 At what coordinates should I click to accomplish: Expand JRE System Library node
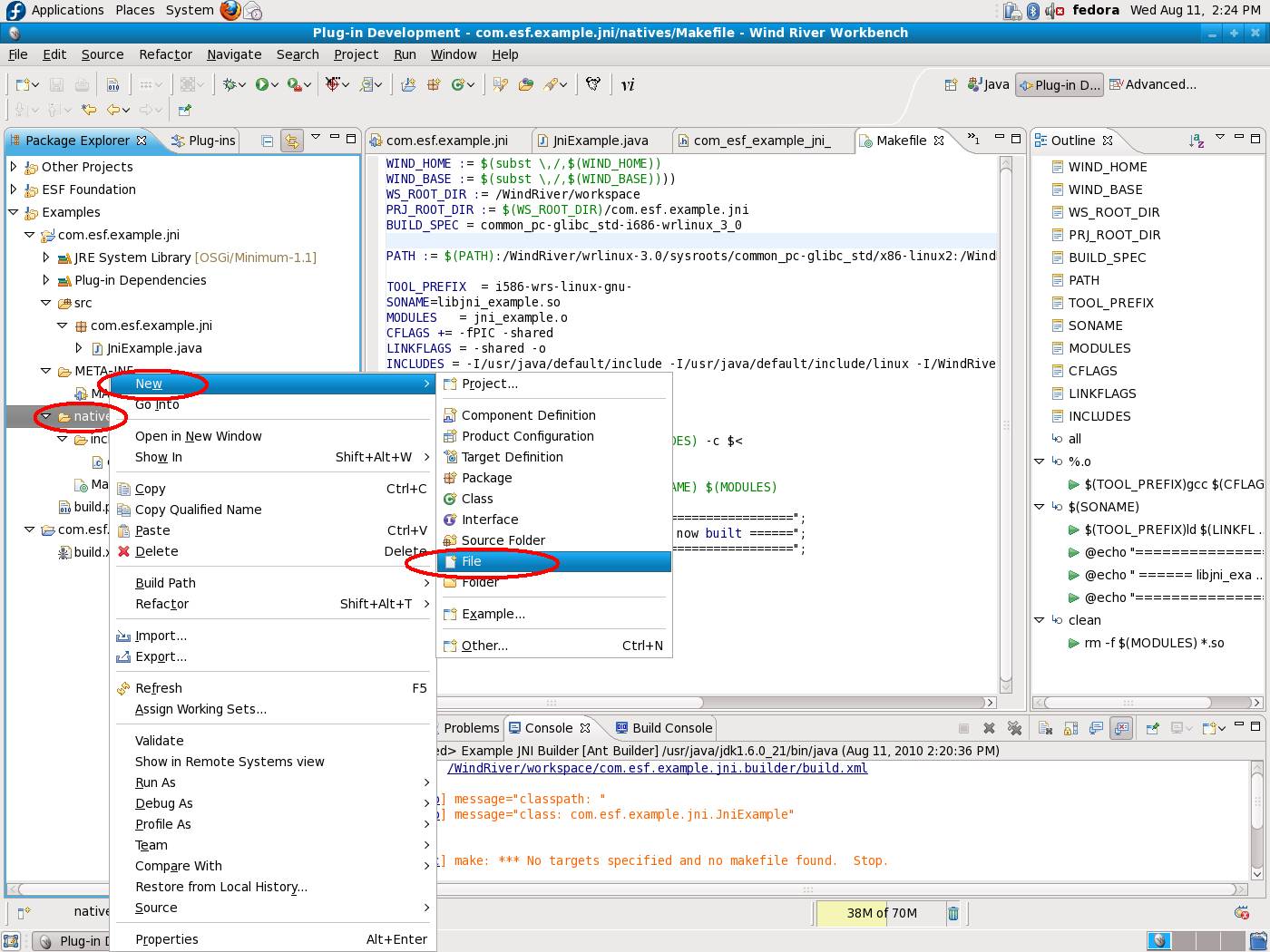coord(46,257)
